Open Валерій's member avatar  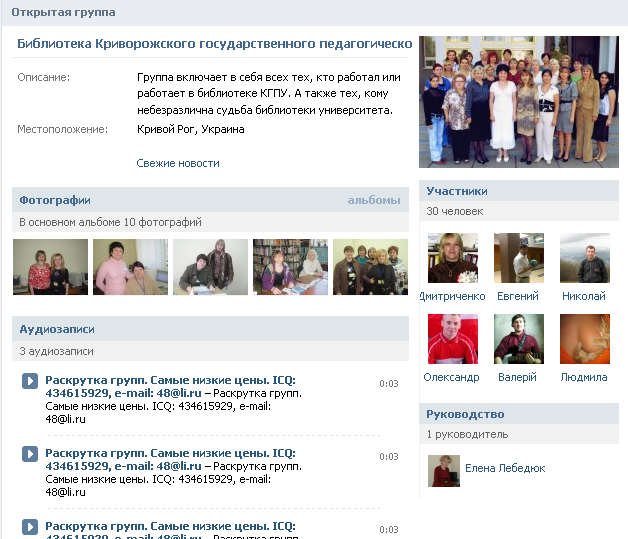tap(519, 339)
